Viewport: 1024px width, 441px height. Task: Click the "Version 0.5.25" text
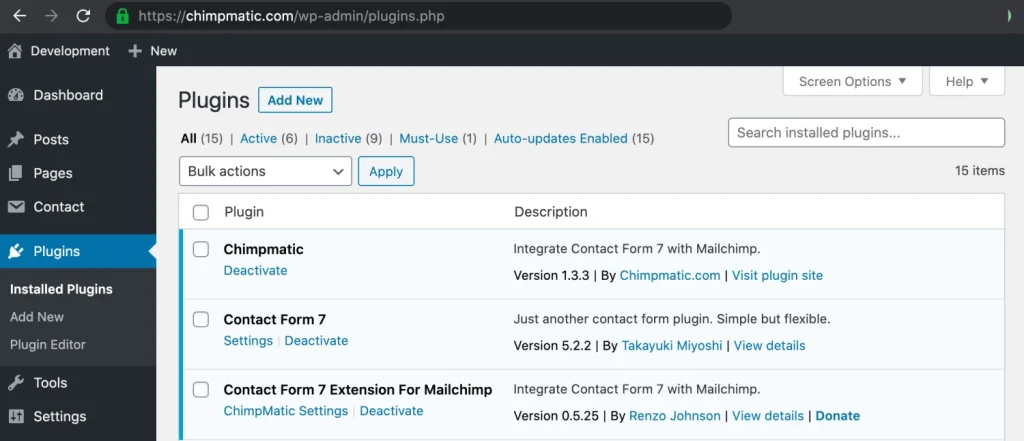[x=556, y=416]
